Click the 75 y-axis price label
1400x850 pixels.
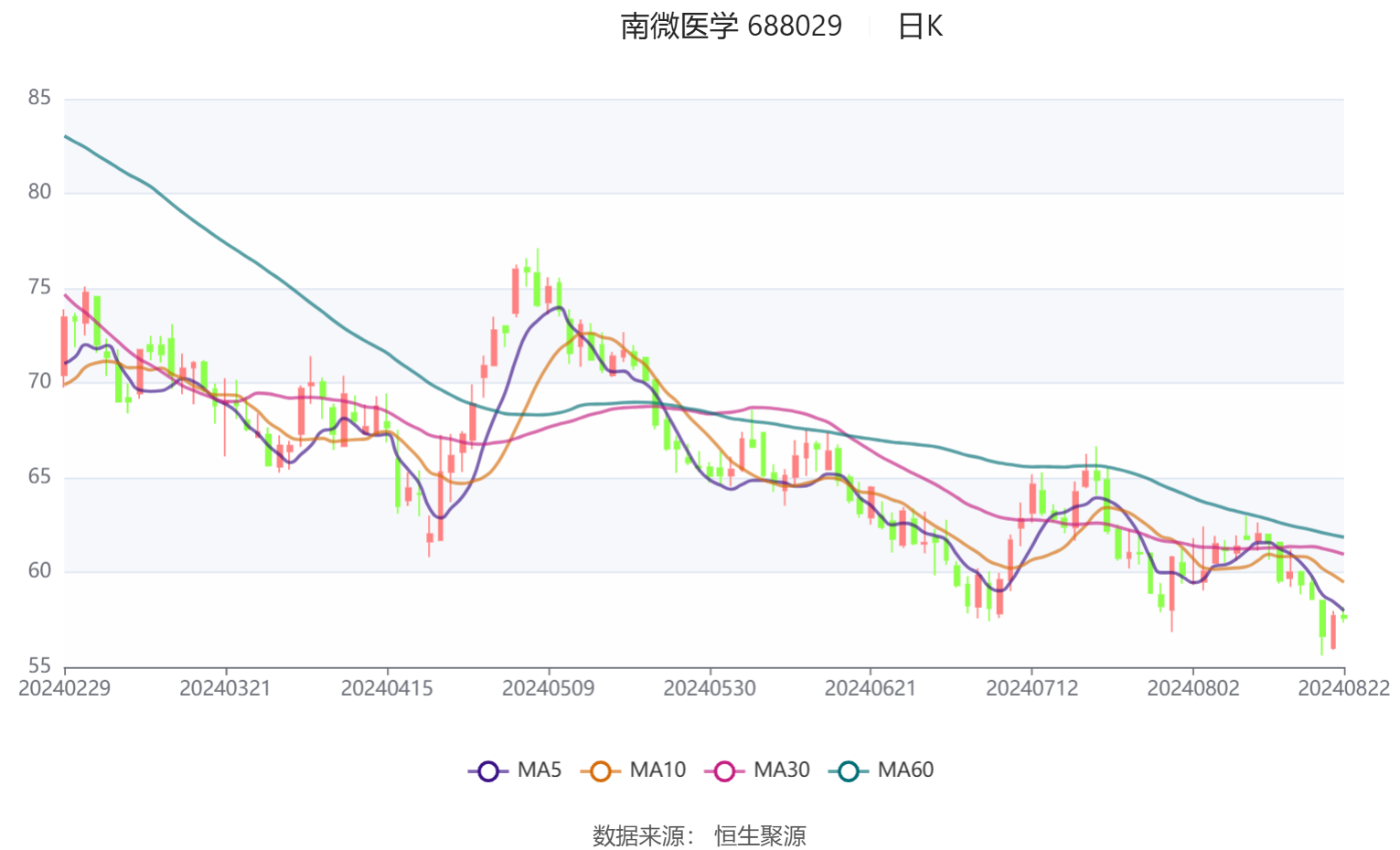(x=39, y=287)
